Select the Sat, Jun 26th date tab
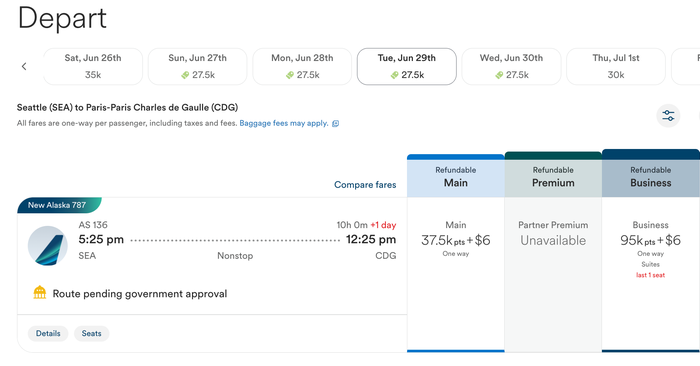 (x=93, y=67)
